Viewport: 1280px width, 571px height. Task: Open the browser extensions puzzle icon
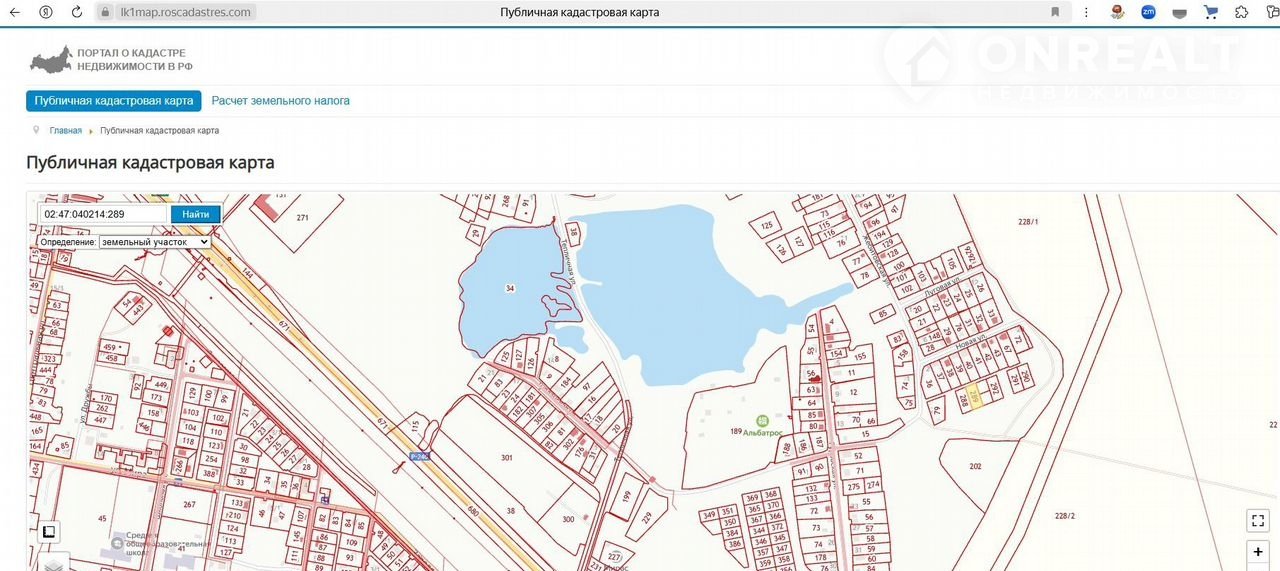(x=1241, y=12)
